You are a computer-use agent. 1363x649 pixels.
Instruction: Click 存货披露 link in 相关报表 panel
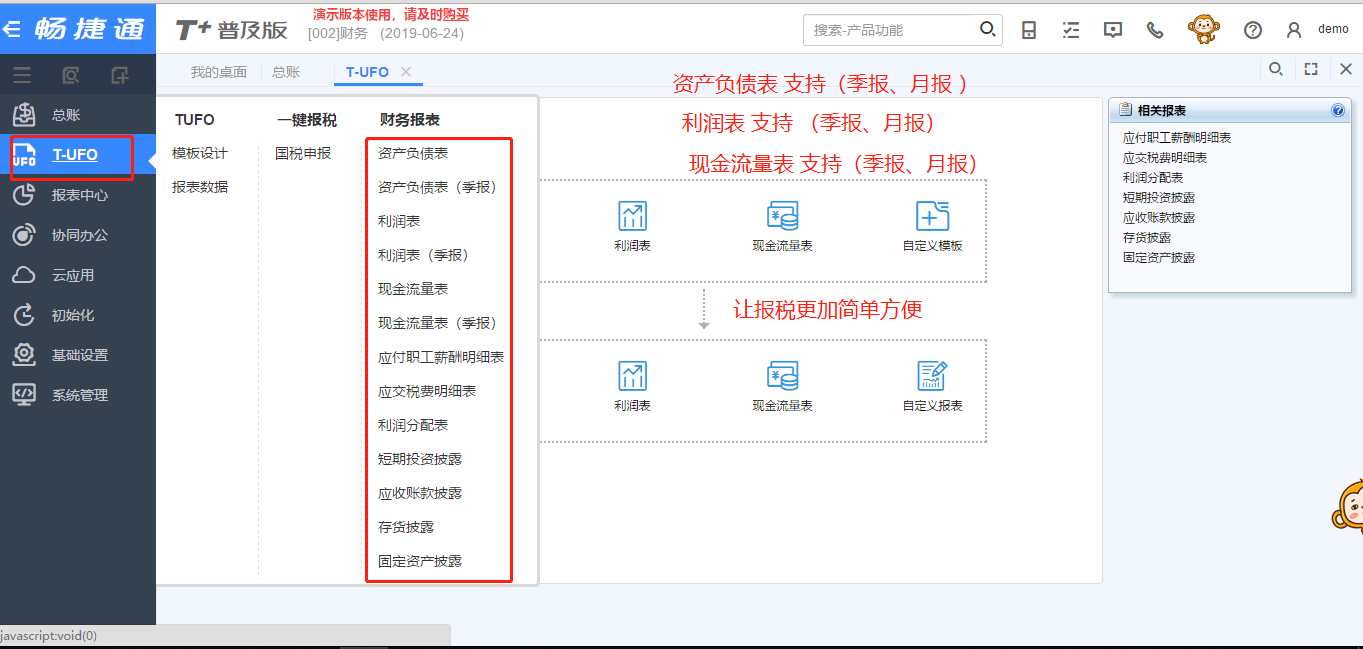click(x=1147, y=238)
